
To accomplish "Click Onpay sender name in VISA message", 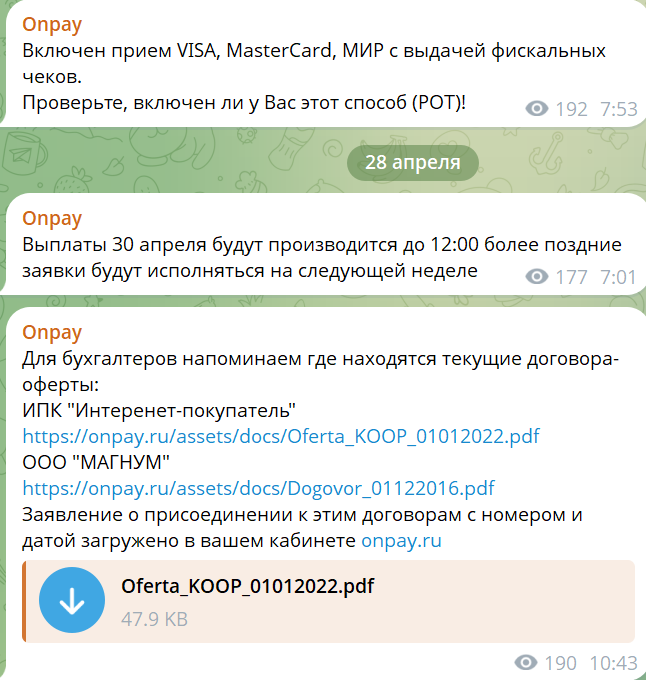I will pyautogui.click(x=52, y=25).
